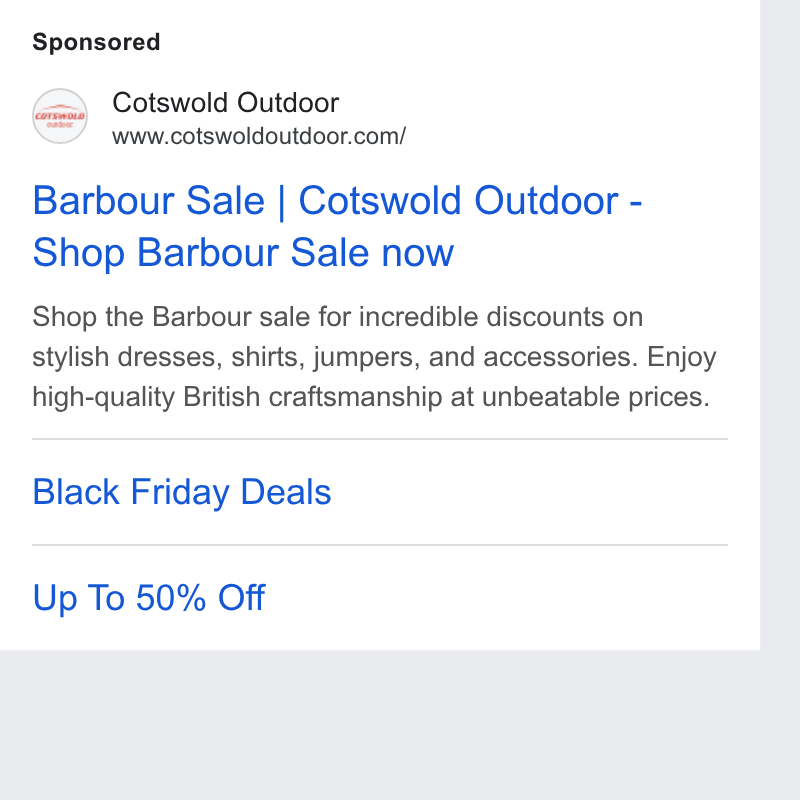Open the Barbour Sale headline link
Image resolution: width=800 pixels, height=800 pixels.
[x=337, y=226]
